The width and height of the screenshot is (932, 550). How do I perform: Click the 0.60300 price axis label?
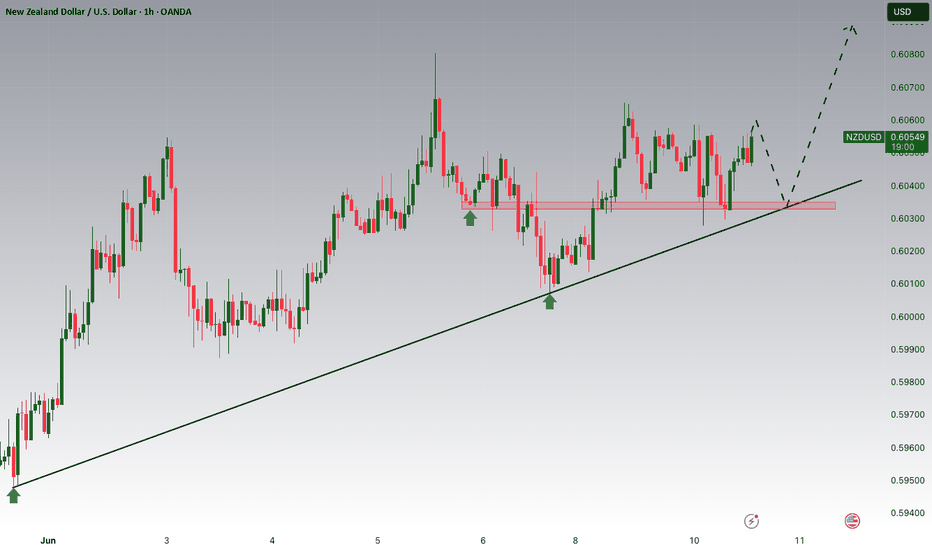(908, 219)
